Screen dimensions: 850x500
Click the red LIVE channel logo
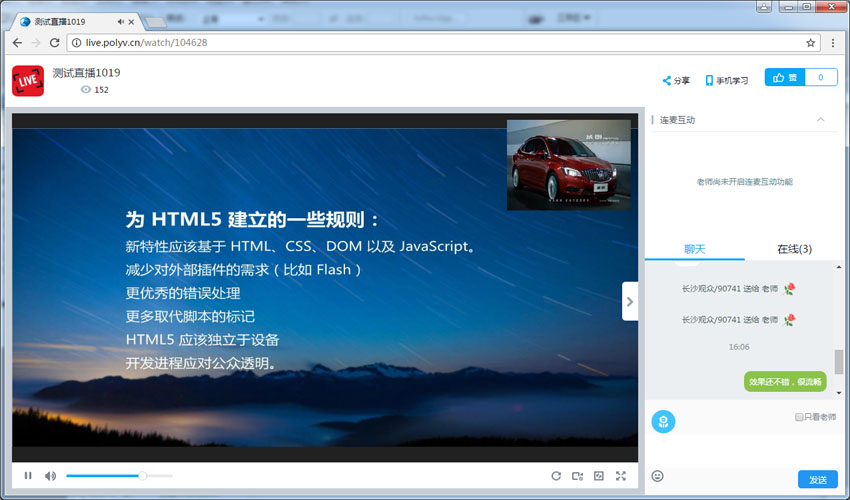coord(28,81)
